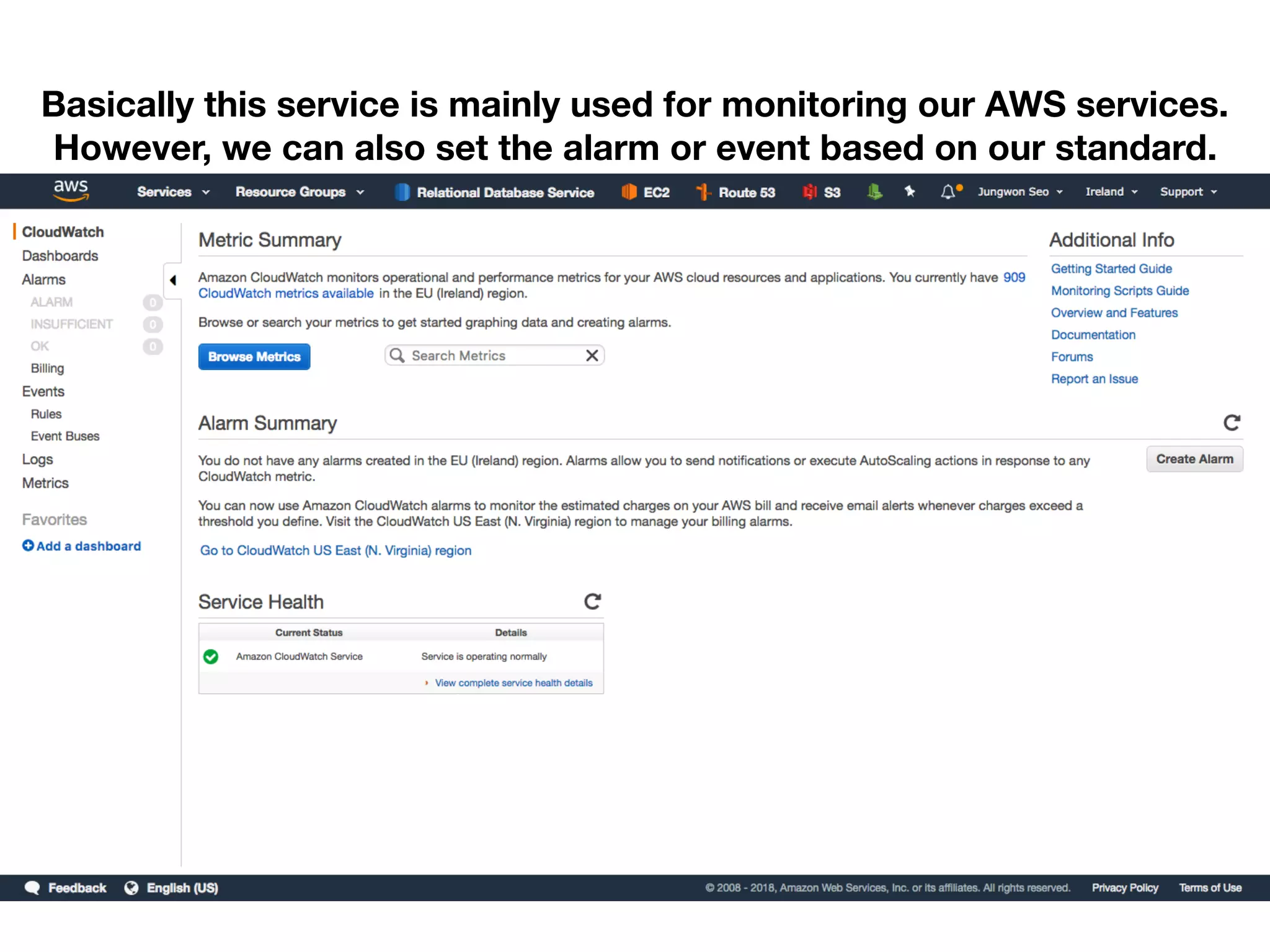Open the Support dropdown menu
This screenshot has width=1270, height=952.
pos(1188,192)
